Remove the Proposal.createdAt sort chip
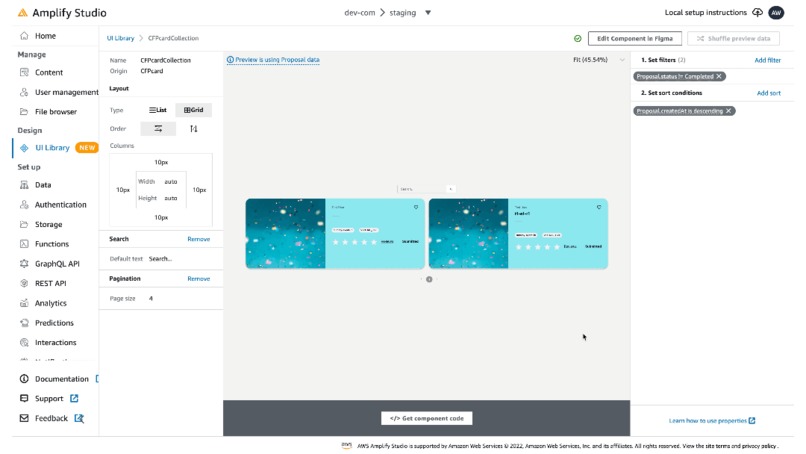 pos(728,111)
